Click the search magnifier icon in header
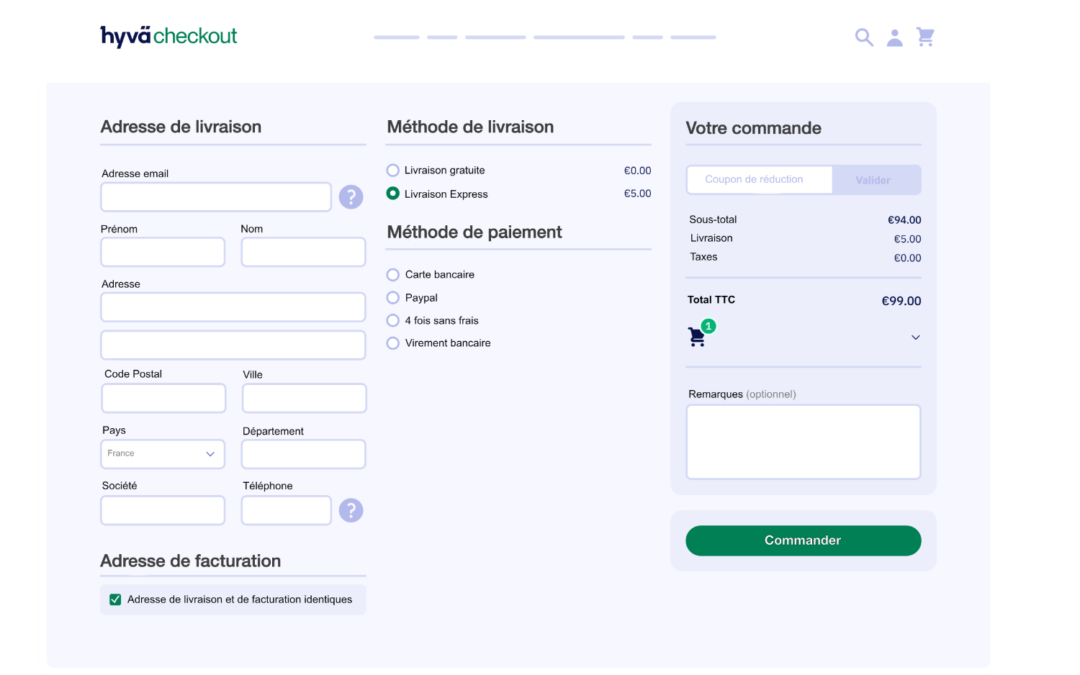 tap(864, 38)
